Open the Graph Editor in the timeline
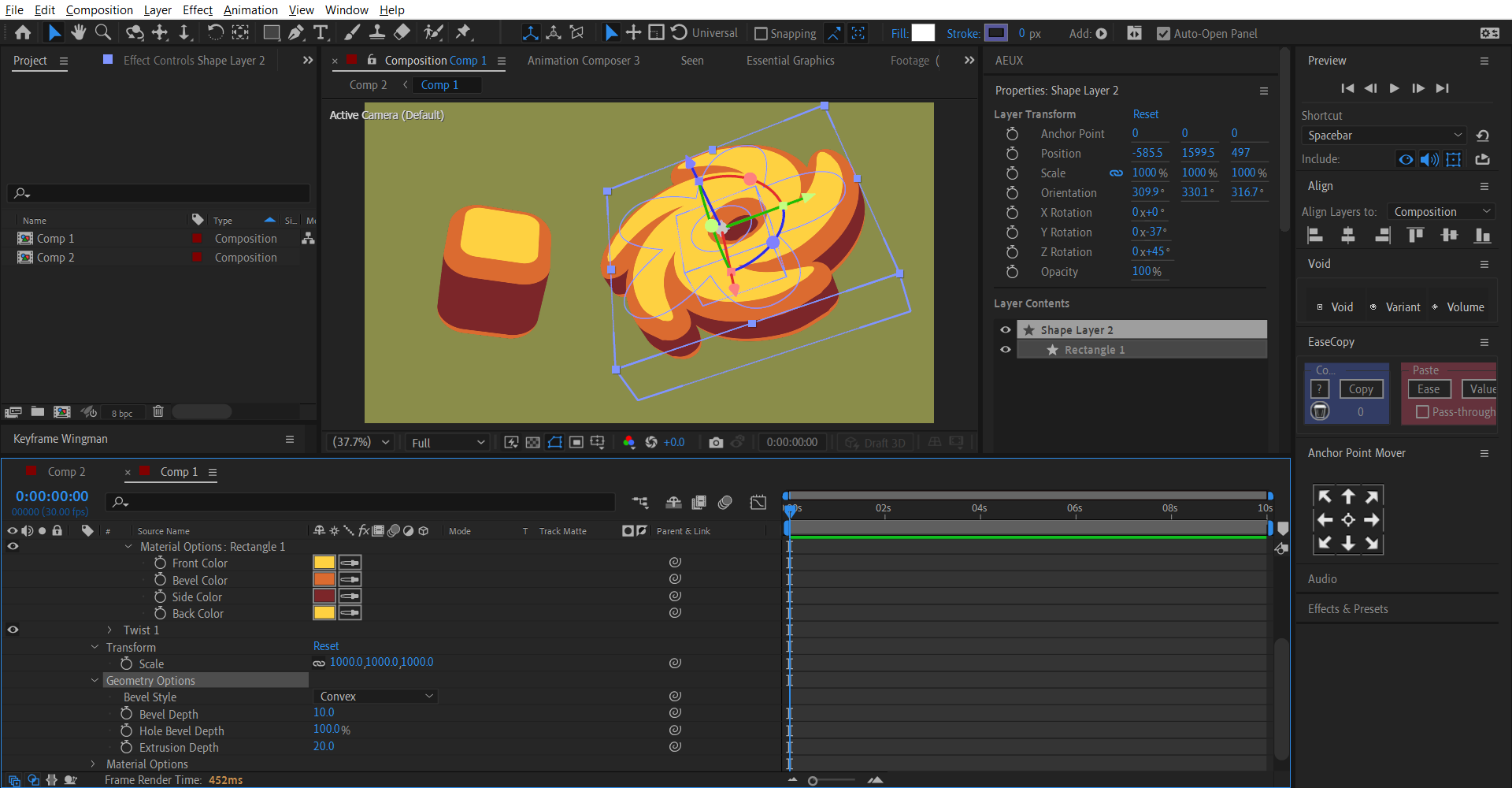 tap(758, 502)
